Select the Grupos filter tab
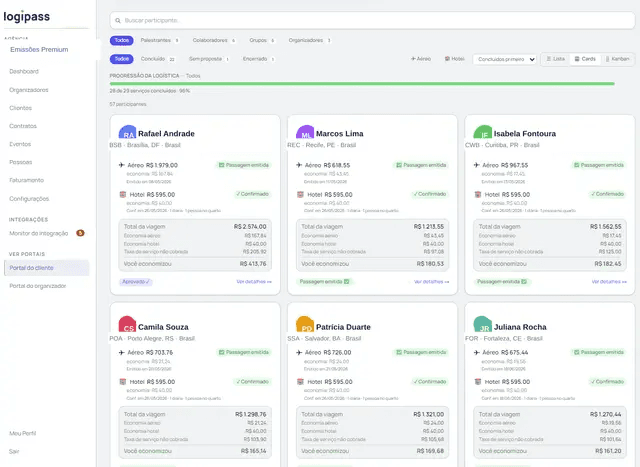 pyautogui.click(x=262, y=40)
